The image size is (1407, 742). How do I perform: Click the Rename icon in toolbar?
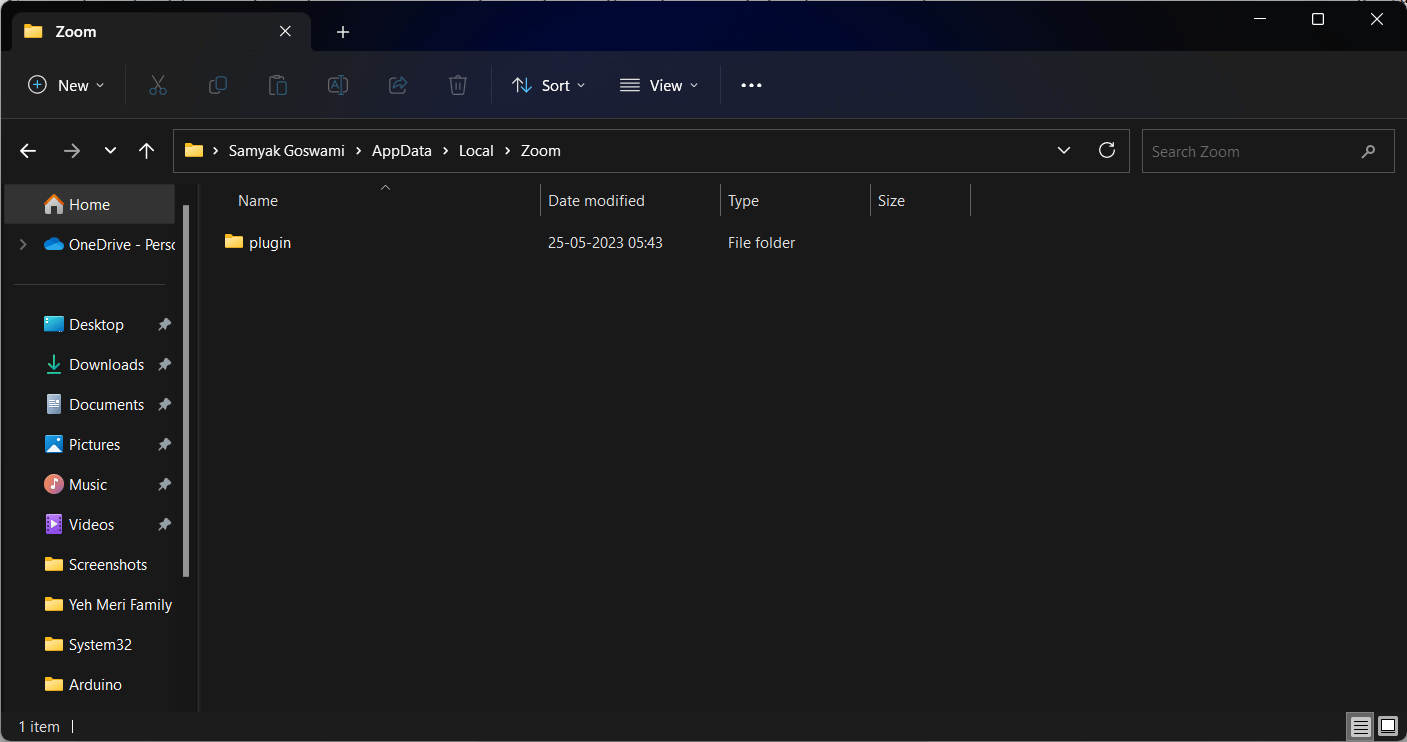coord(338,86)
